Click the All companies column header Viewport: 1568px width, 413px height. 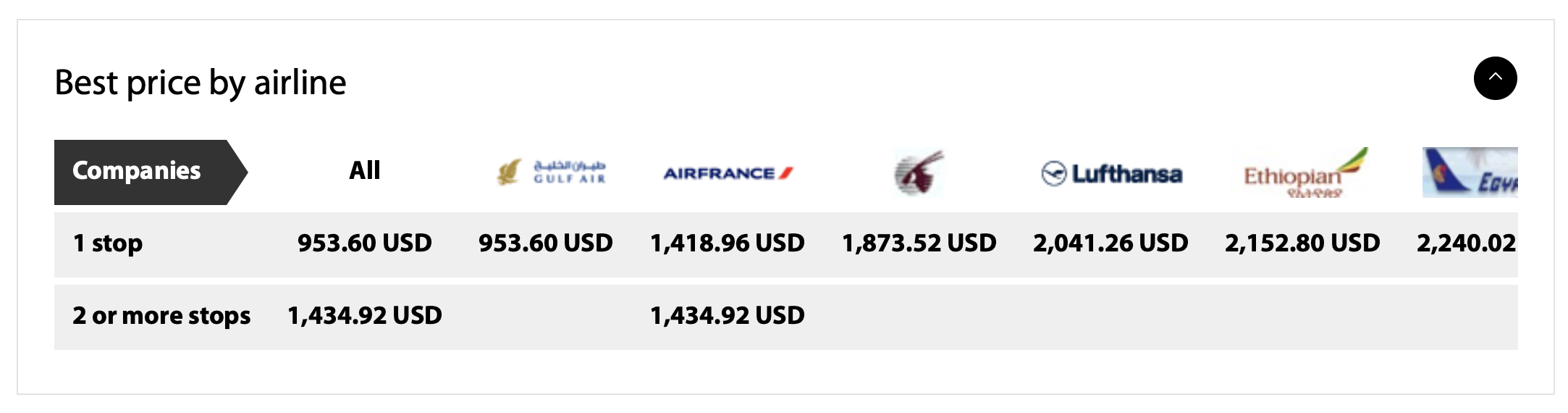point(365,170)
